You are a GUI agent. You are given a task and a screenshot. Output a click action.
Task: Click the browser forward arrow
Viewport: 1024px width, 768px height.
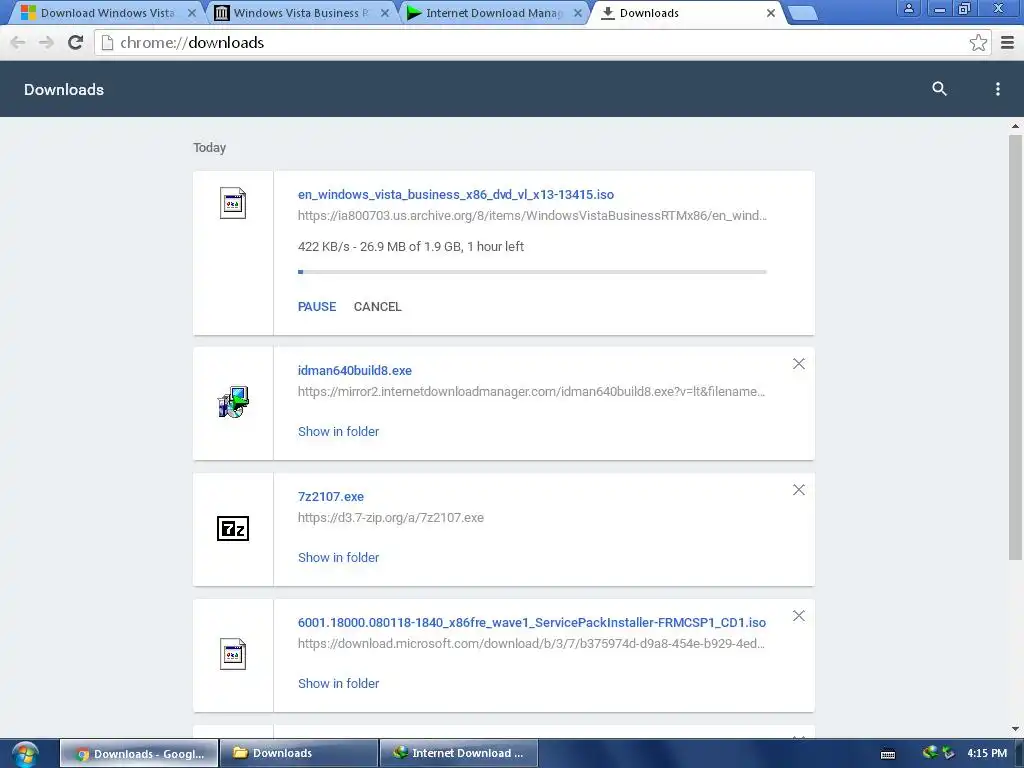pos(46,42)
